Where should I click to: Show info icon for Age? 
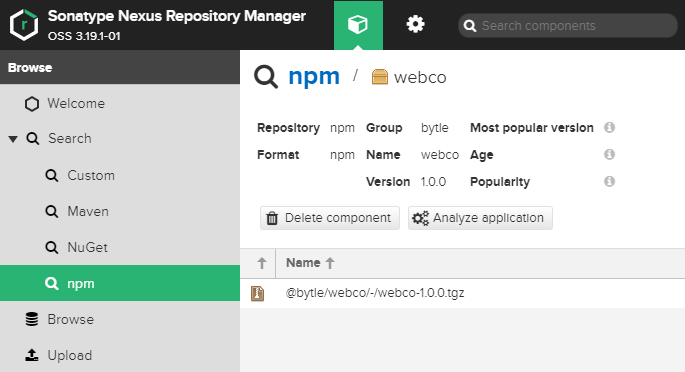click(609, 154)
